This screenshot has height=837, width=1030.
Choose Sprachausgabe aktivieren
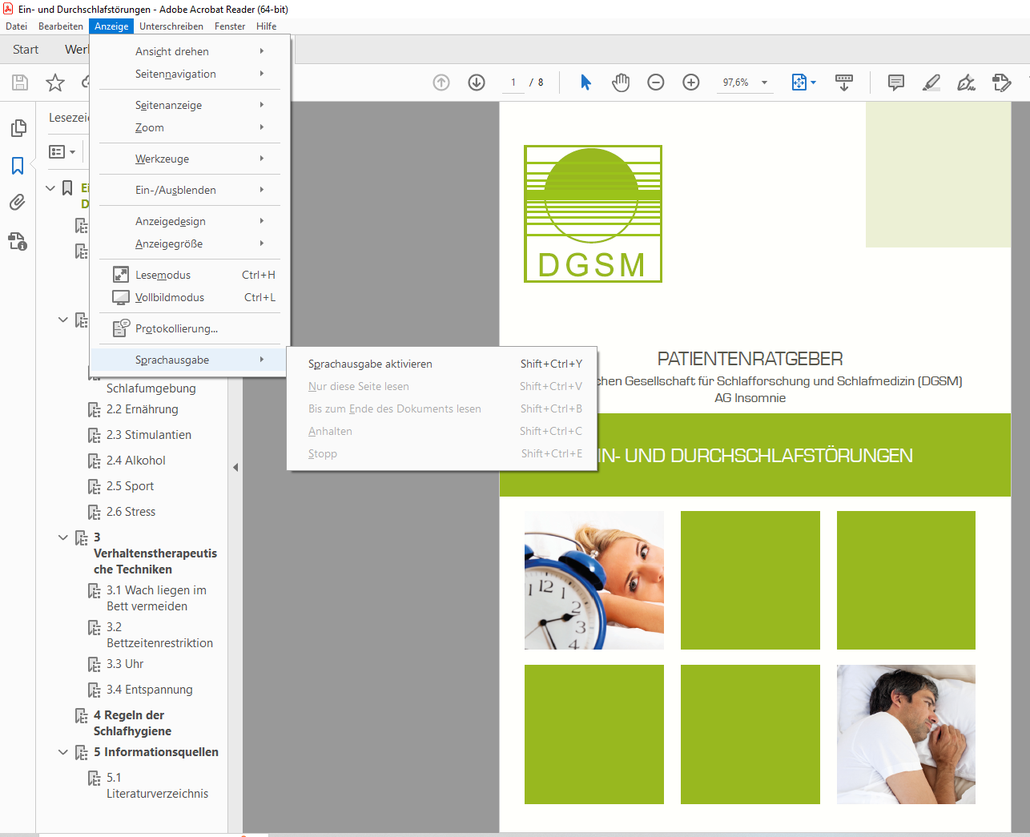coord(370,364)
